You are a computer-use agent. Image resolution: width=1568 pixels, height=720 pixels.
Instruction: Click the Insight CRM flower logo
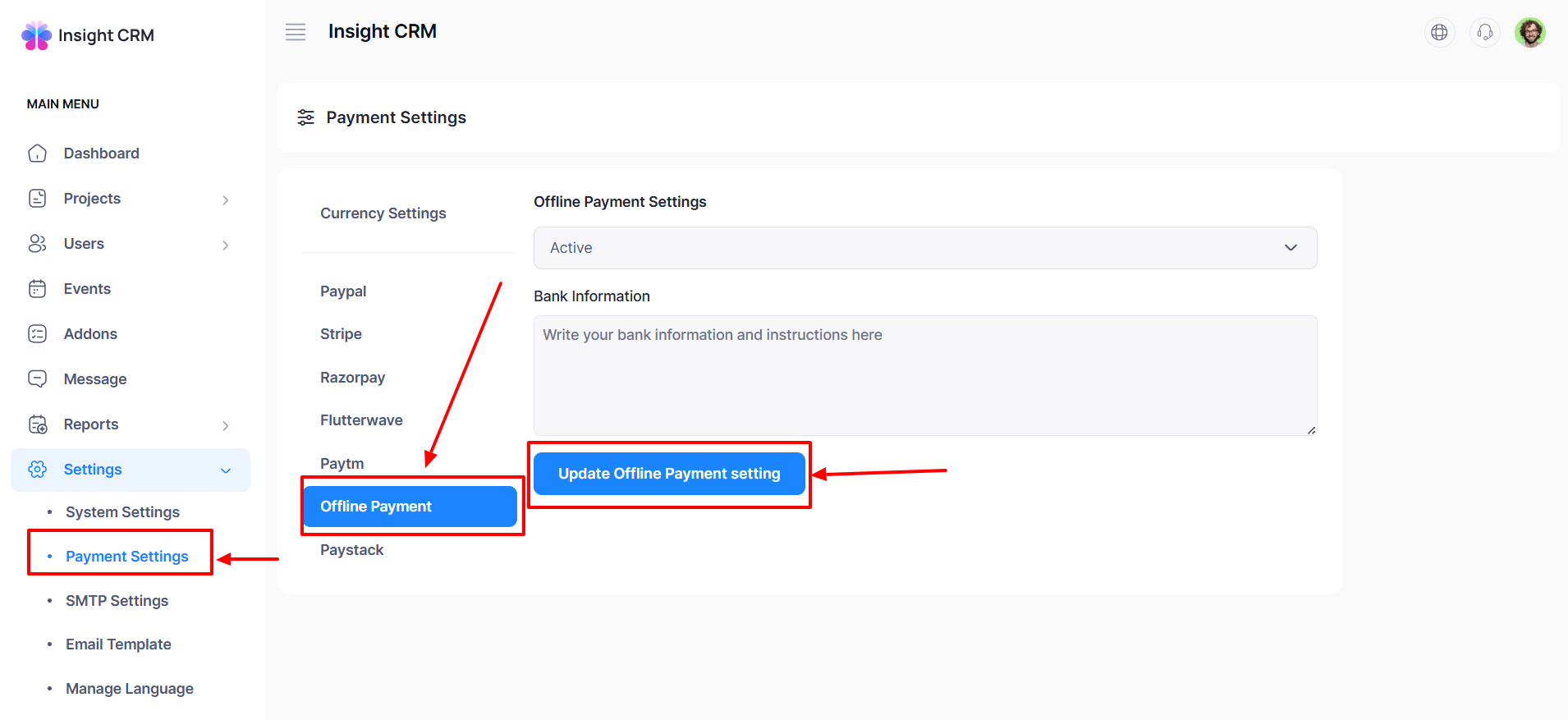36,35
